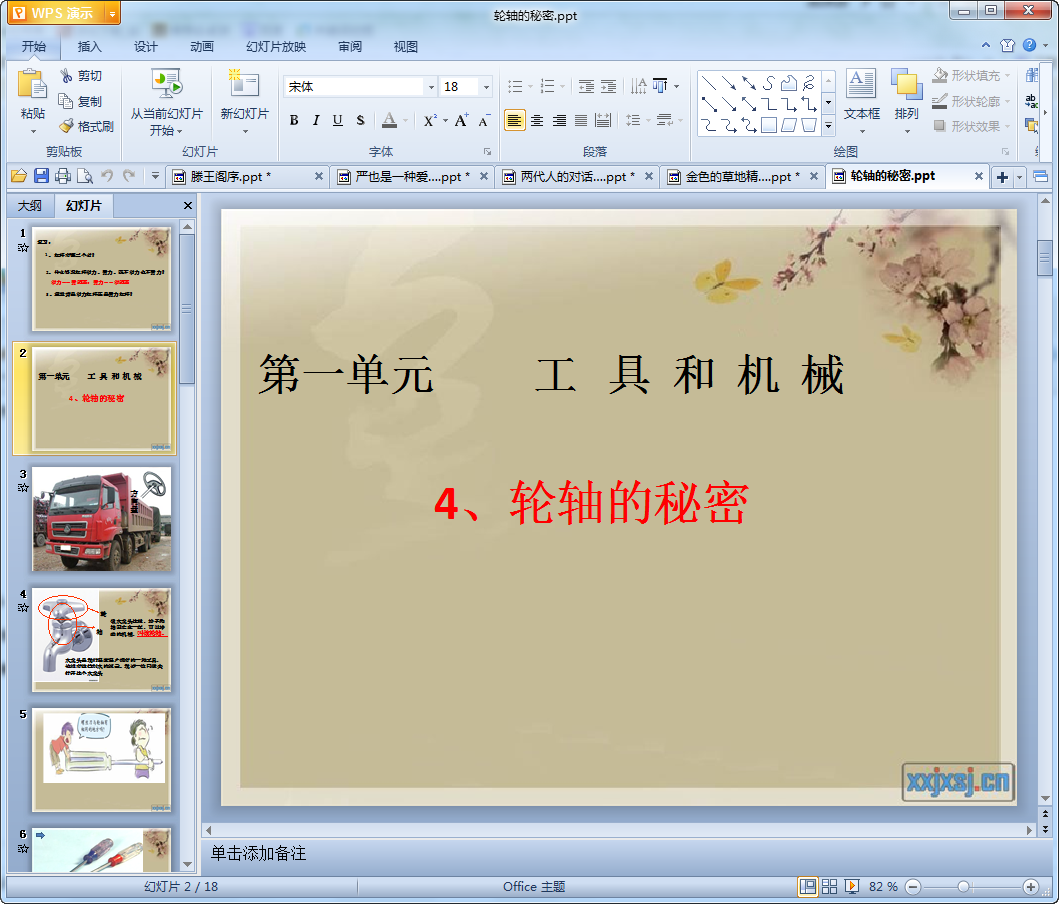
Task: Redo the last action
Action: pyautogui.click(x=129, y=176)
